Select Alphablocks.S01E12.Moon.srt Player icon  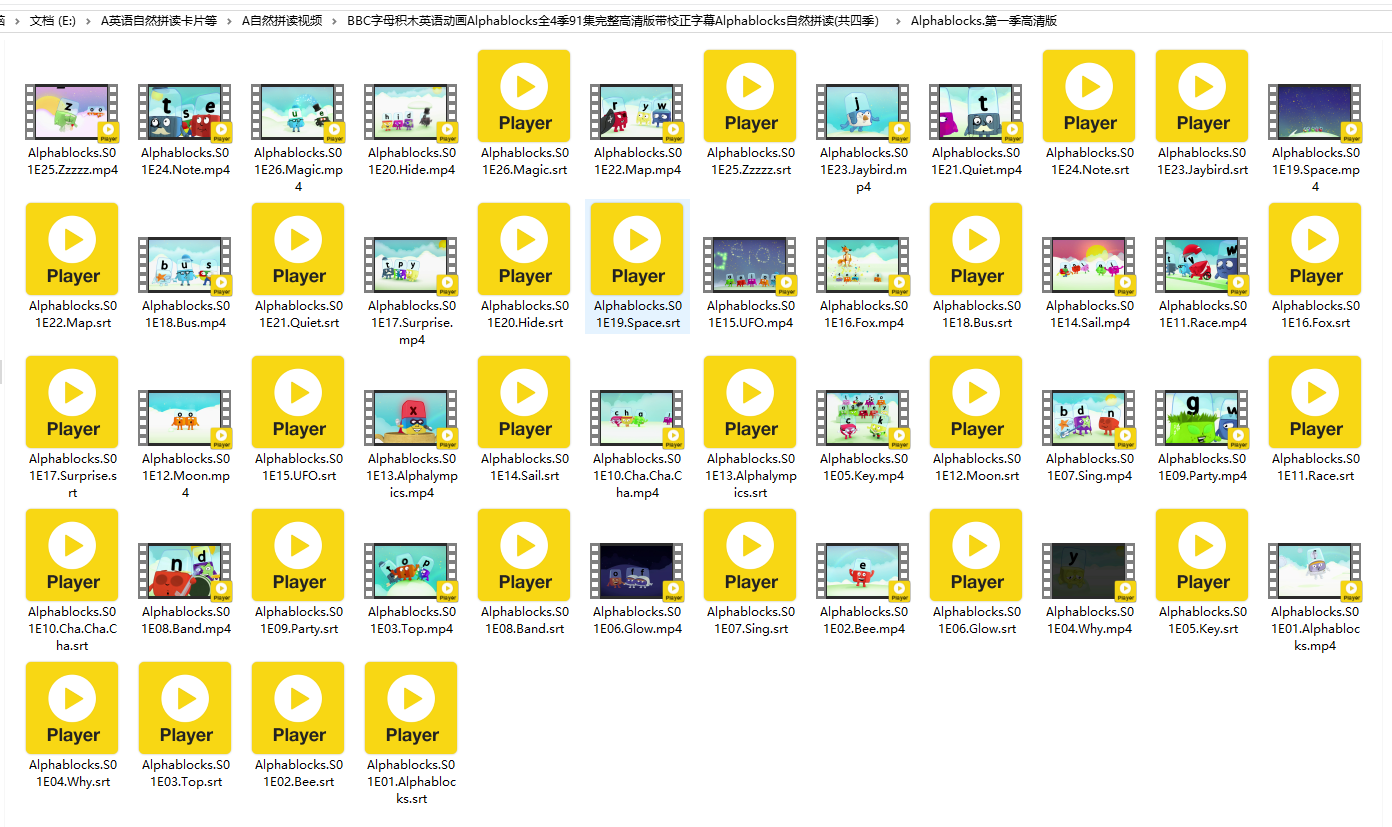(x=976, y=402)
